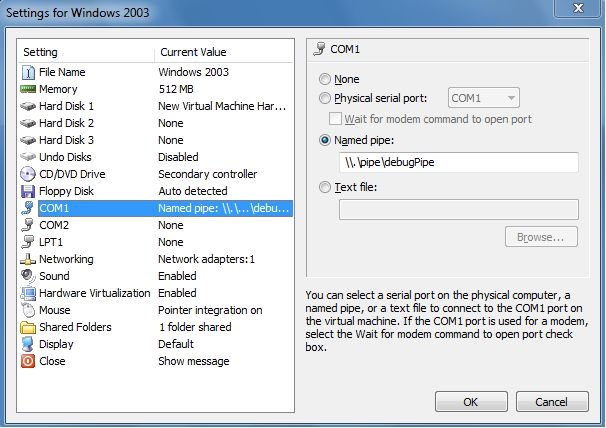Screen dimensions: 606x428
Task: Click the Shared Folders folder icon
Action: [28, 327]
